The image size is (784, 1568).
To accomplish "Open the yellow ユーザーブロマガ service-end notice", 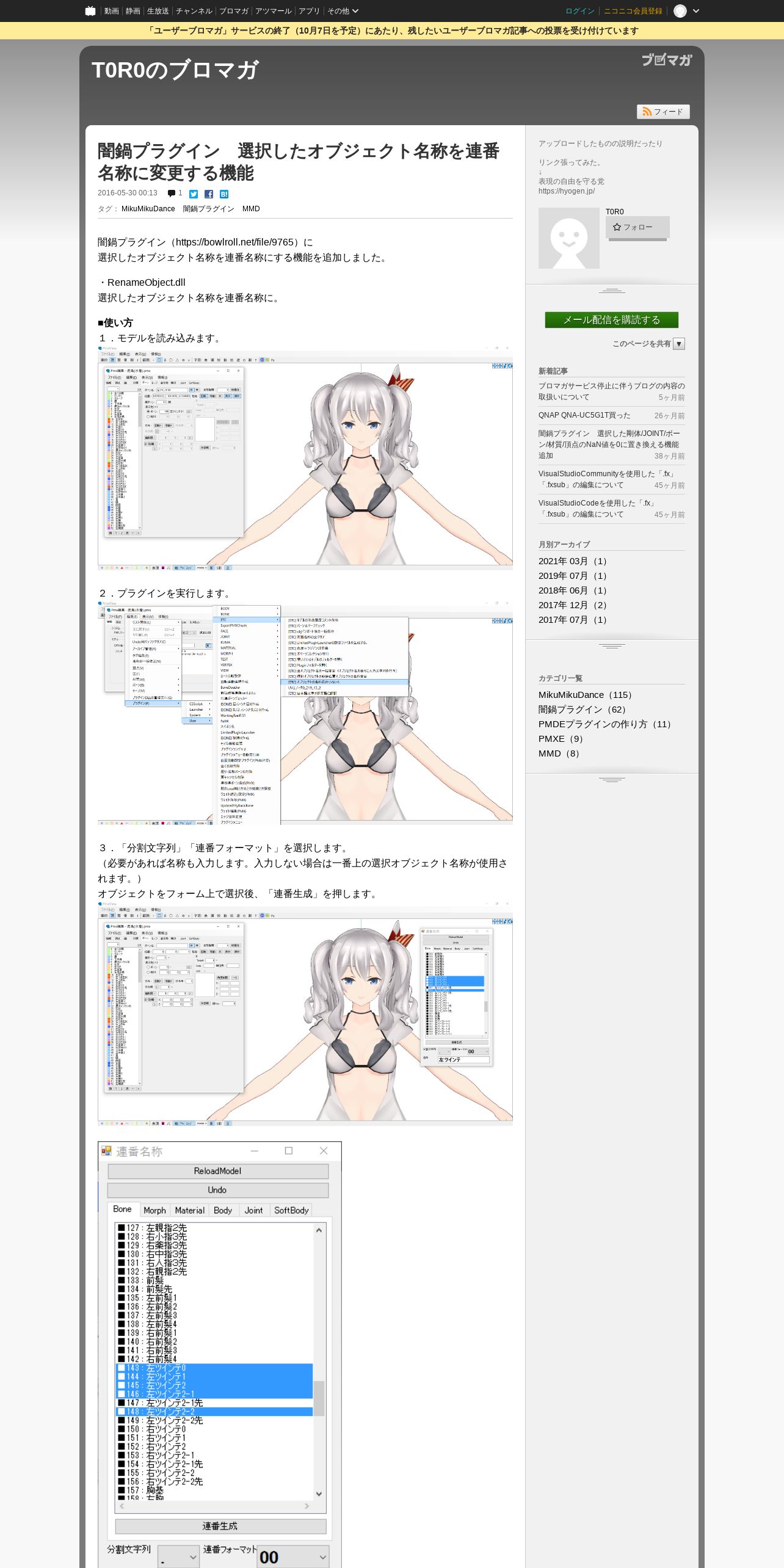I will [x=392, y=31].
